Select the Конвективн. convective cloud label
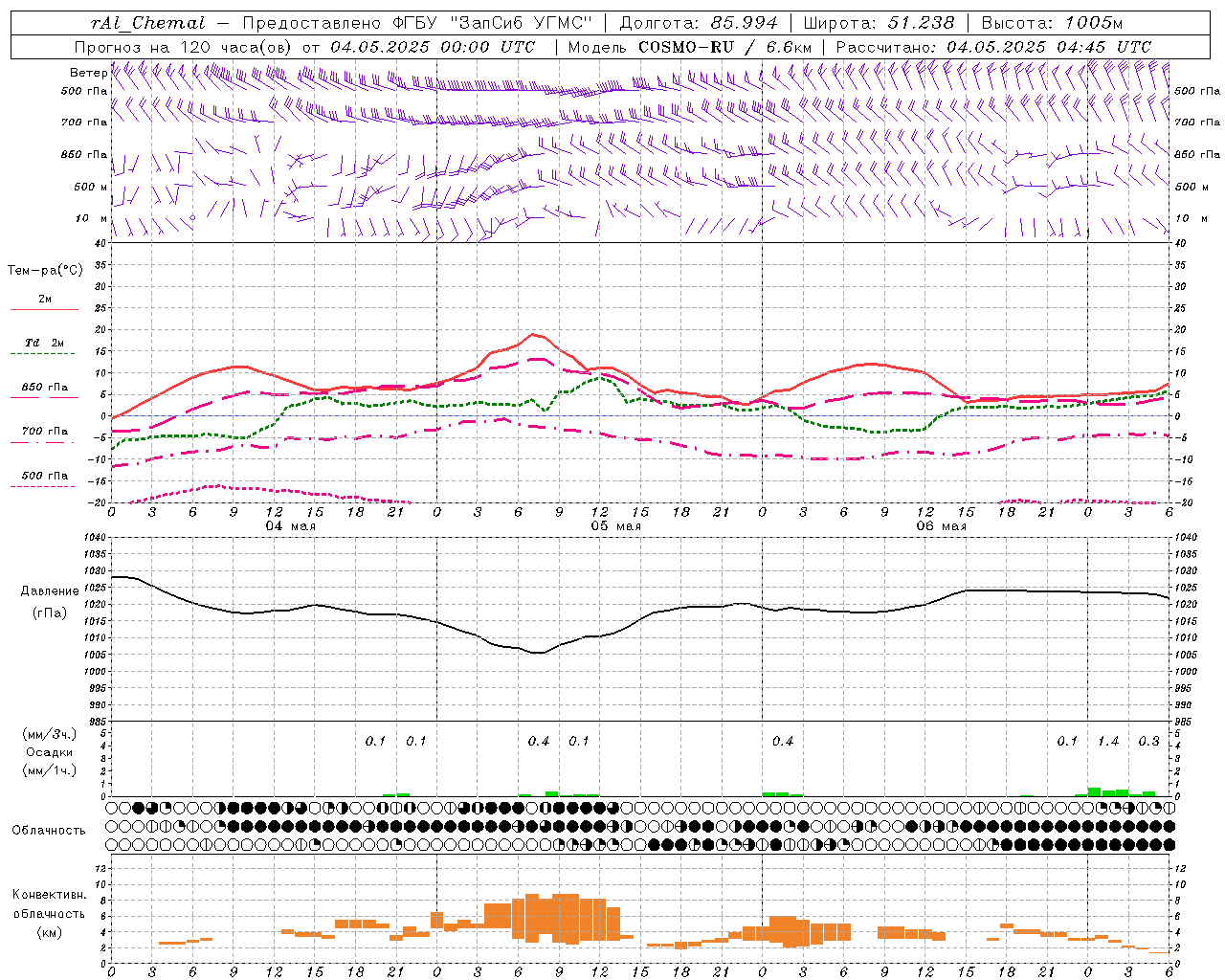This screenshot has height=980, width=1225. point(49,895)
